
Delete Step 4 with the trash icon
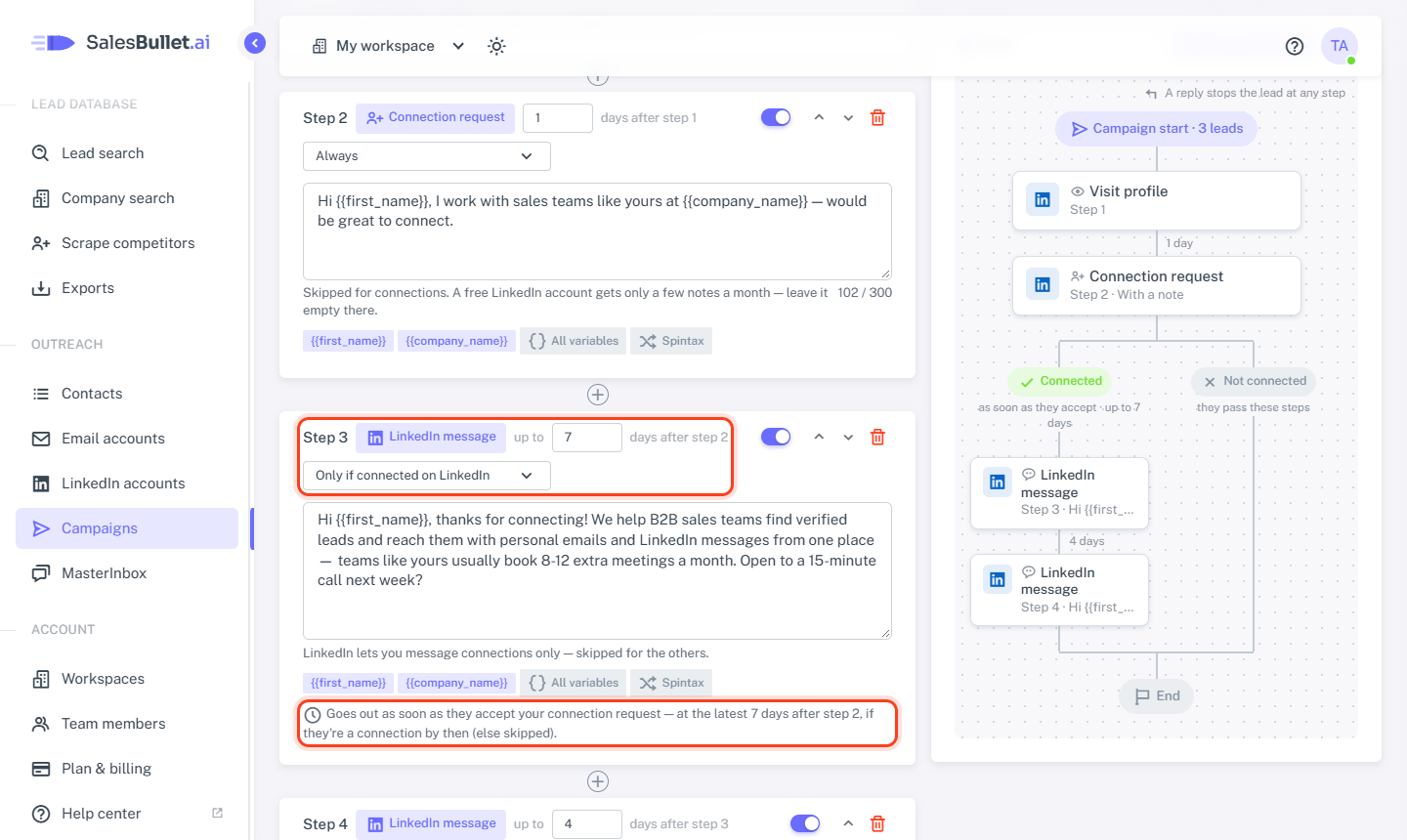(x=877, y=823)
